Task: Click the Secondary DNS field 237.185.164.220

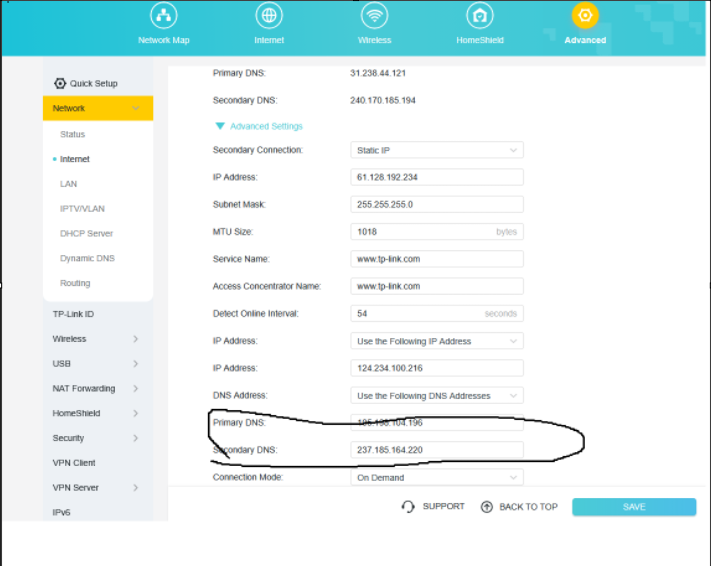Action: [x=437, y=450]
